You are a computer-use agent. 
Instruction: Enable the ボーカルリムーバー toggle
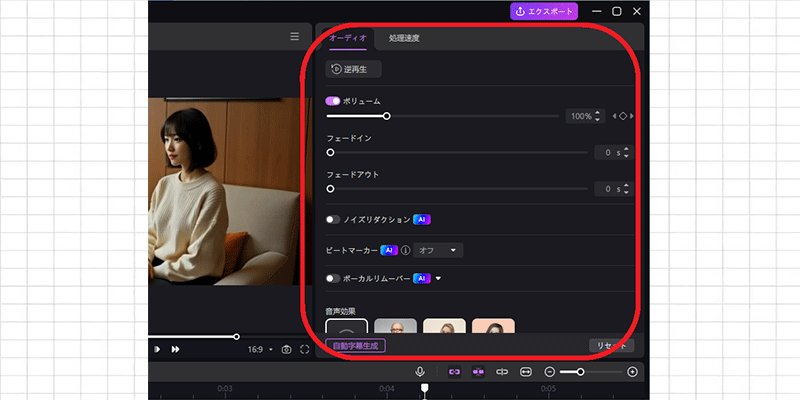click(333, 279)
